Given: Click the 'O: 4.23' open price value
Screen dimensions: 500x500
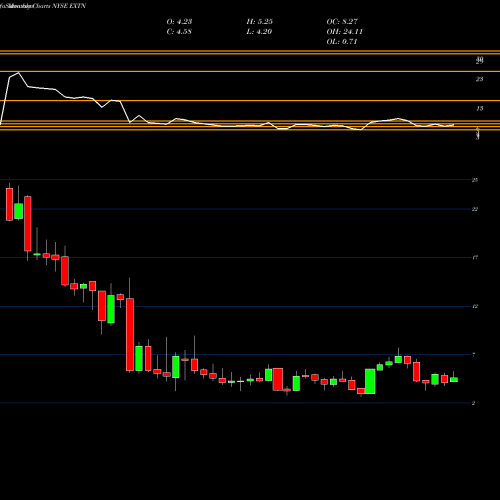Looking at the screenshot, I should [x=179, y=22].
